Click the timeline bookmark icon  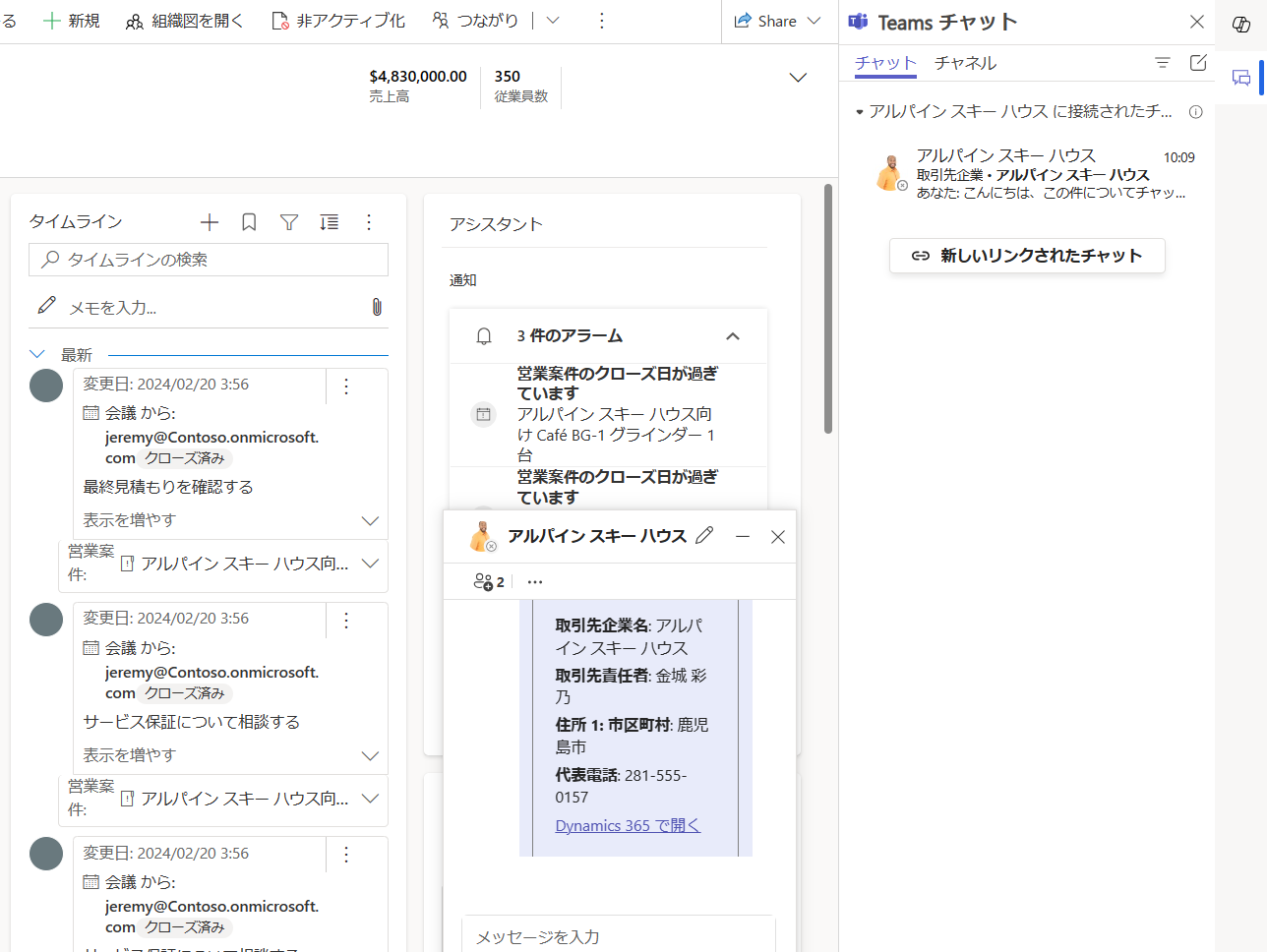click(249, 222)
